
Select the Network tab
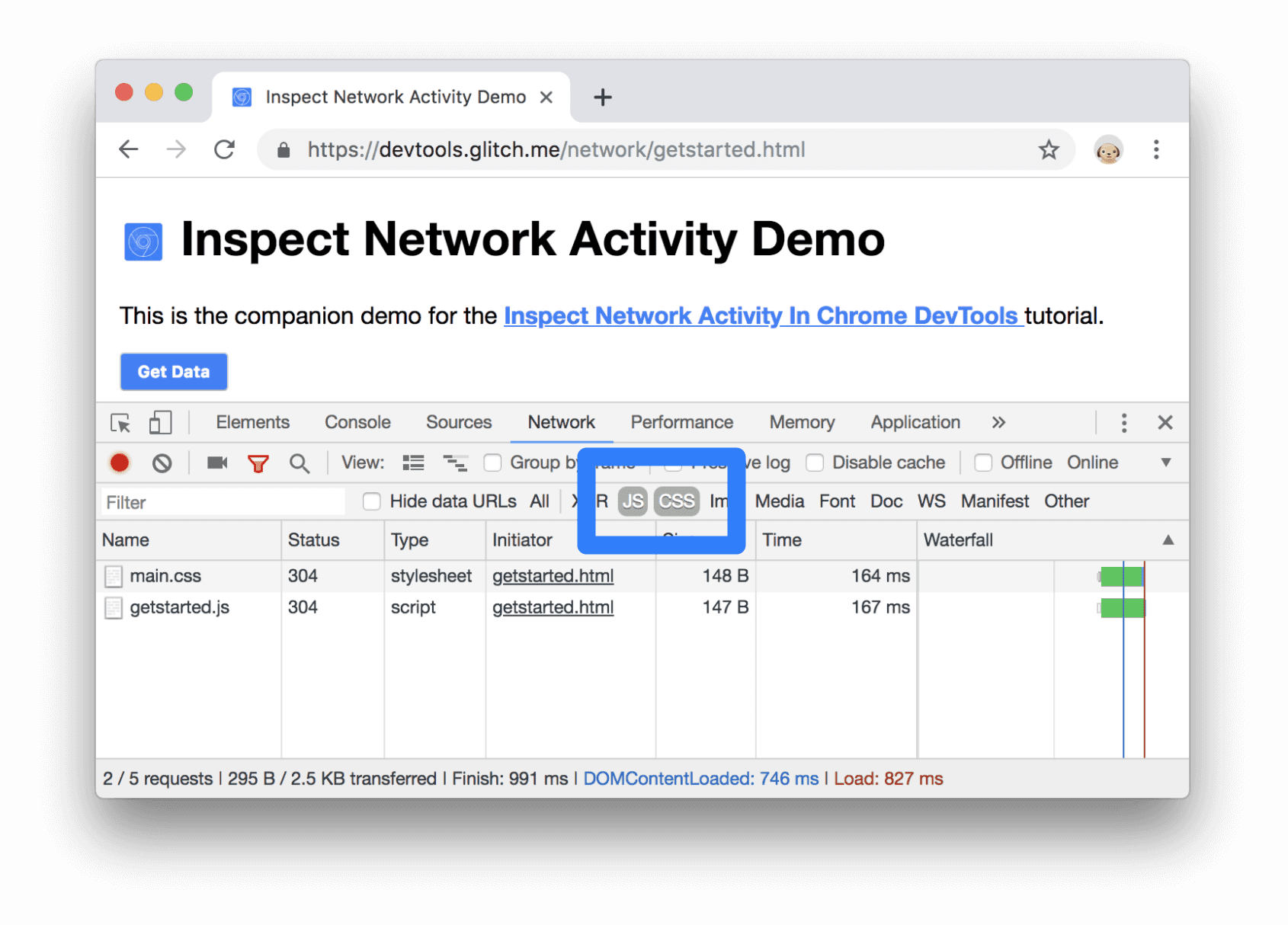562,423
